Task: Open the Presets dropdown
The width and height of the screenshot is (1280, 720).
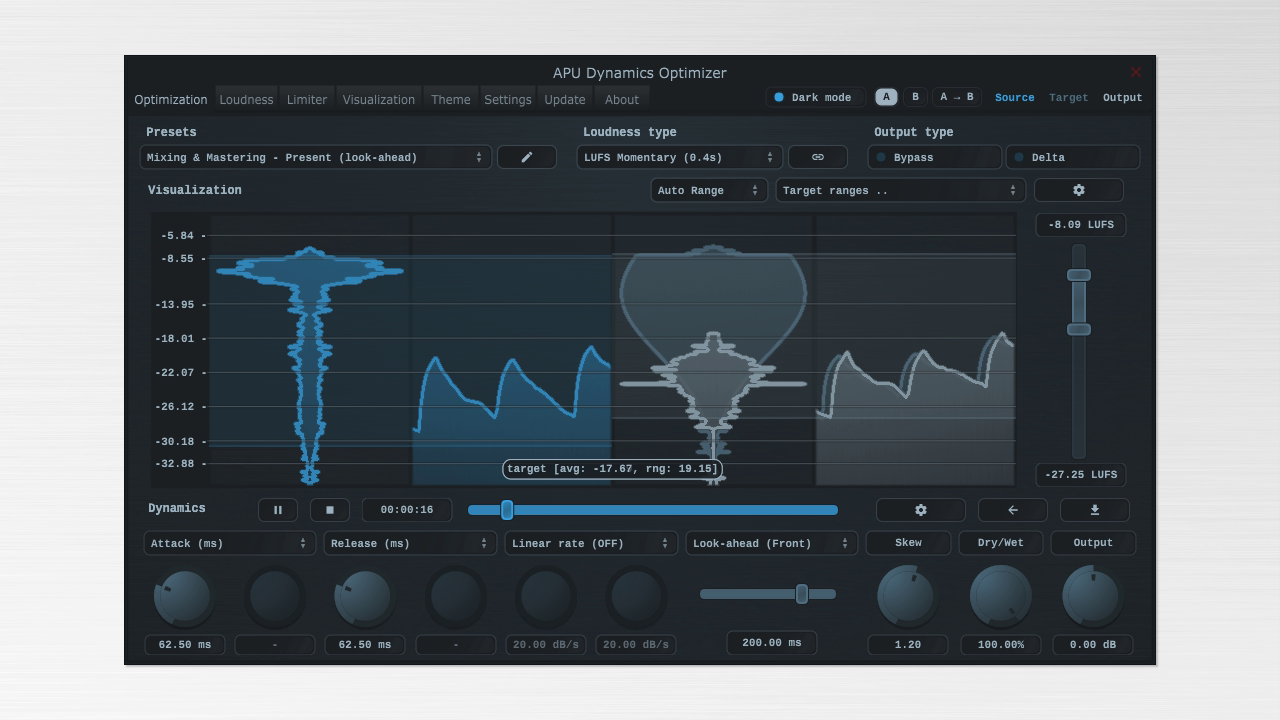Action: tap(316, 157)
